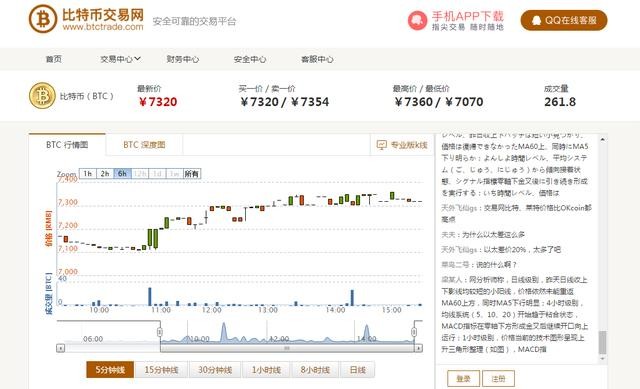Click the chat panel scroll down arrow

coord(602,359)
